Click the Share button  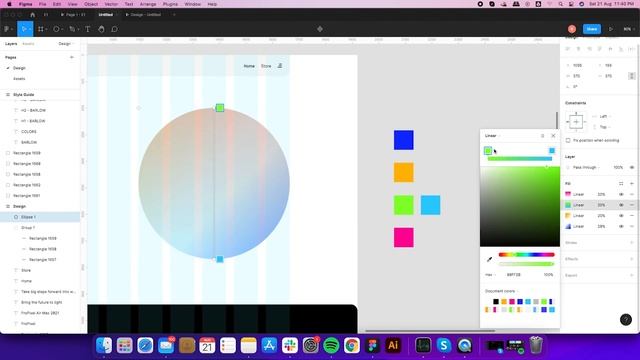click(x=592, y=29)
